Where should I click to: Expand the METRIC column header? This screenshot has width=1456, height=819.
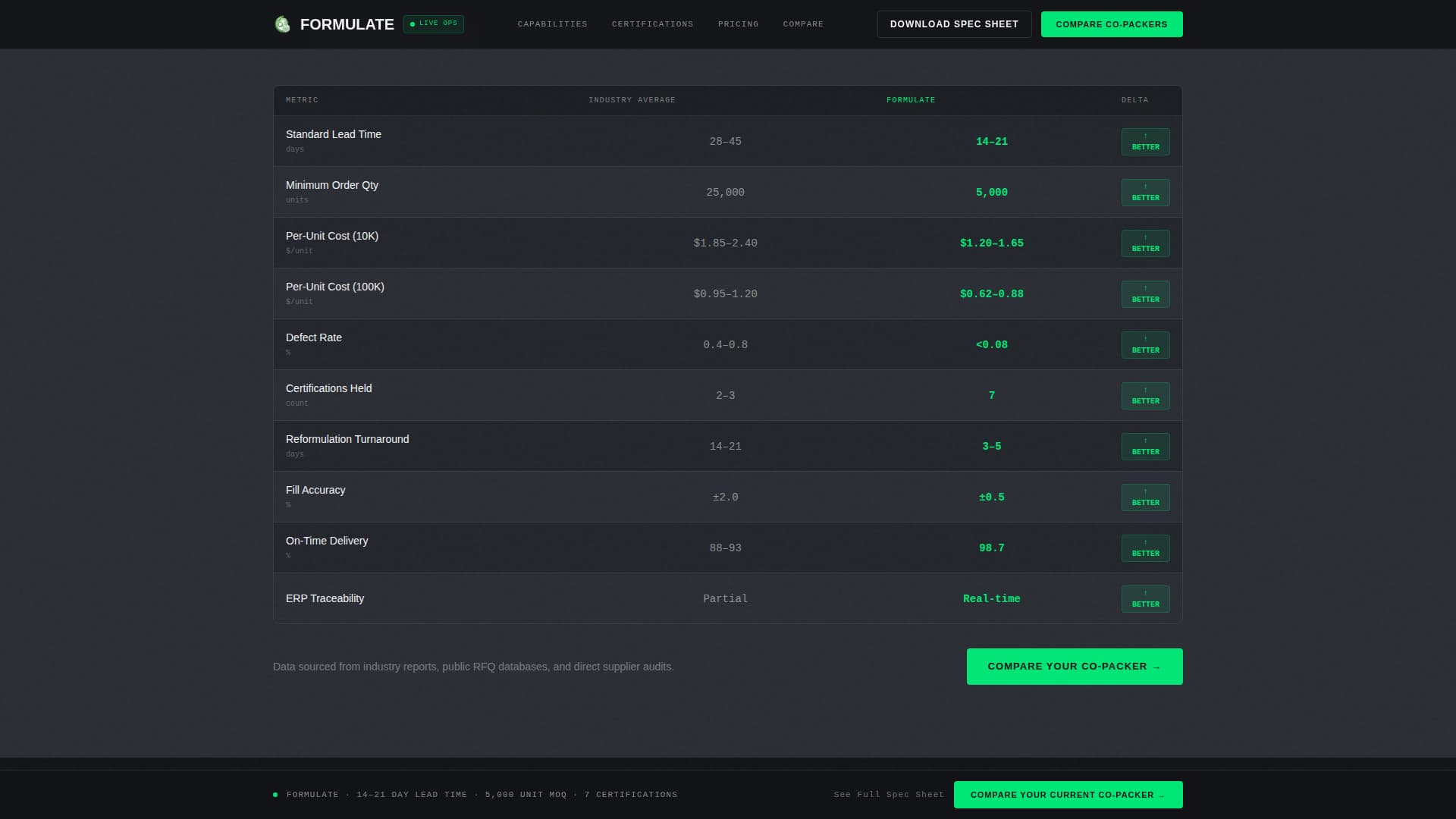click(x=301, y=99)
